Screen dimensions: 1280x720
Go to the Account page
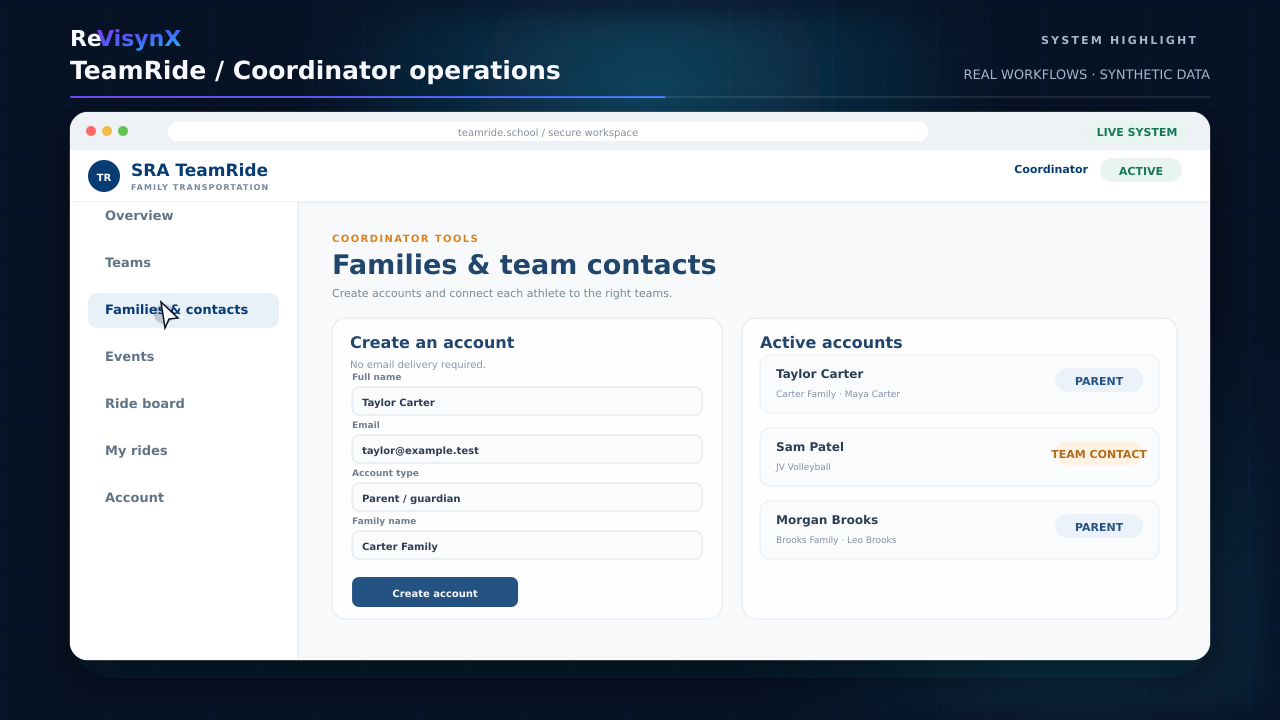coord(135,498)
